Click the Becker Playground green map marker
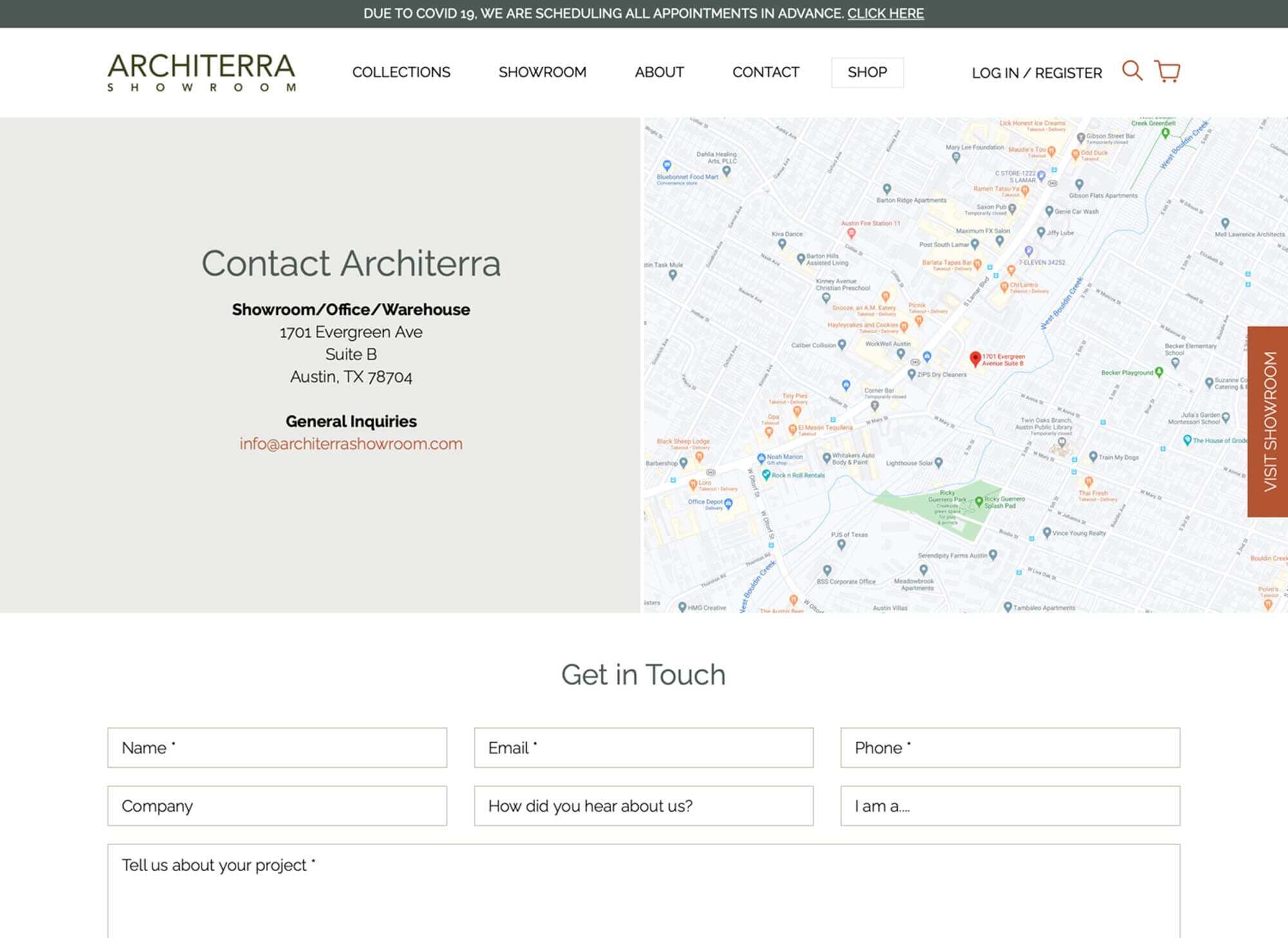Image resolution: width=1288 pixels, height=938 pixels. coord(1159,372)
